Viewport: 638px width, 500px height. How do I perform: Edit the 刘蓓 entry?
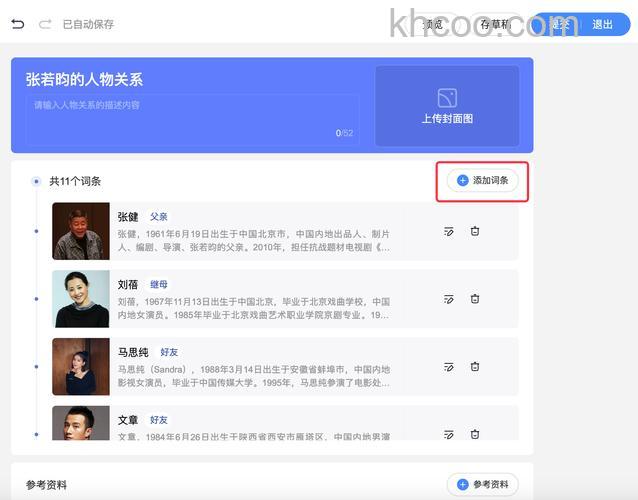coord(449,299)
